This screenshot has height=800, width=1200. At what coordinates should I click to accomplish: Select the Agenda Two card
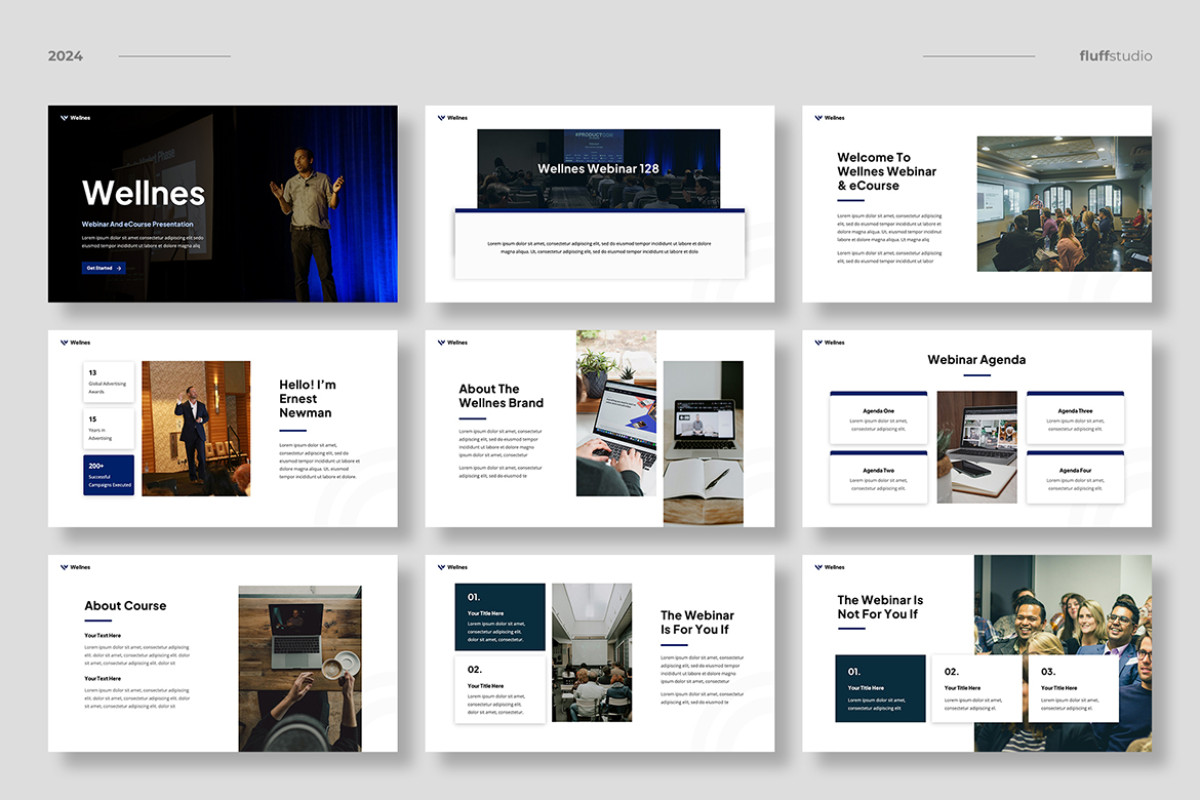[x=878, y=477]
